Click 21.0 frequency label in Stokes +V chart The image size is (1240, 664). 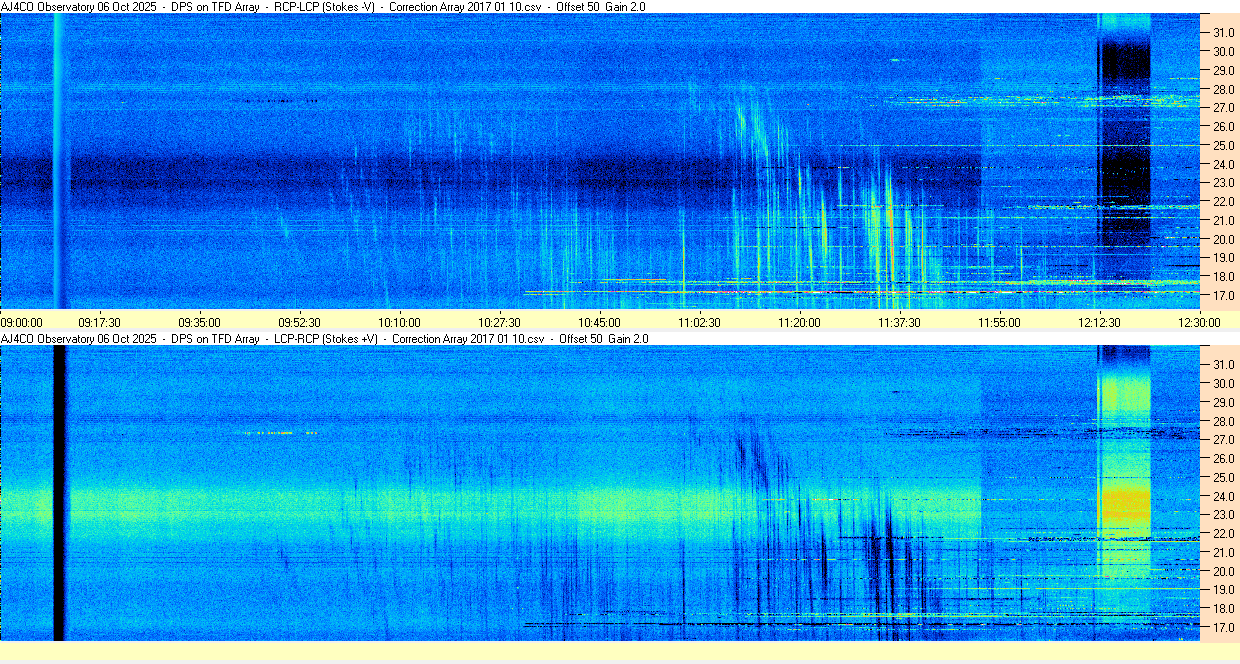pos(1224,552)
